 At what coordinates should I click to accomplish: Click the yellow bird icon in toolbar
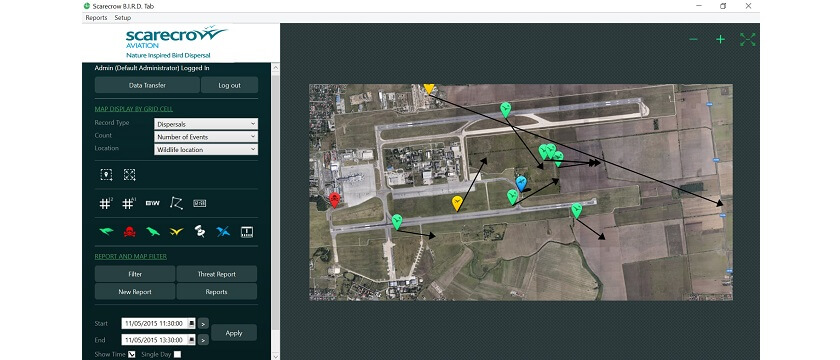pos(176,232)
